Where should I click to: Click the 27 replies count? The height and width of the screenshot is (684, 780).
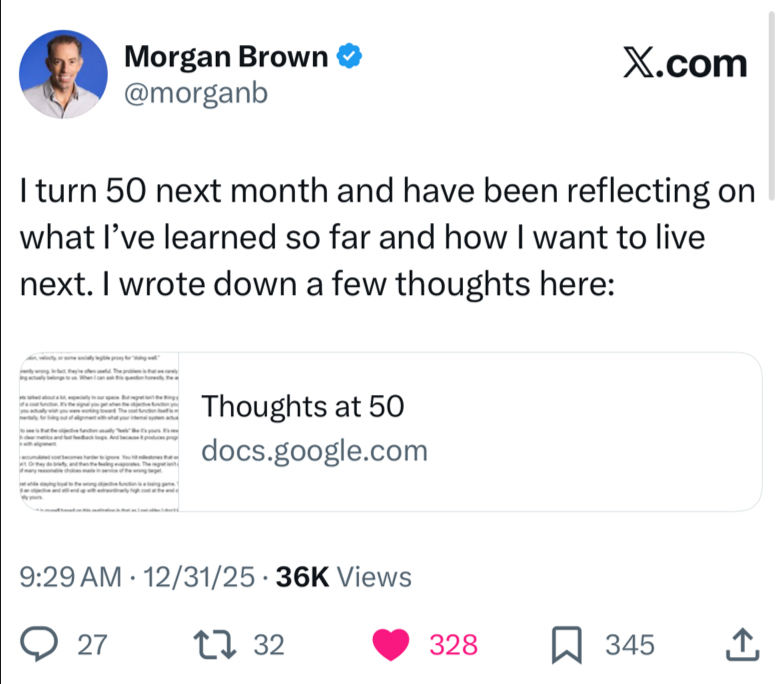pos(92,645)
